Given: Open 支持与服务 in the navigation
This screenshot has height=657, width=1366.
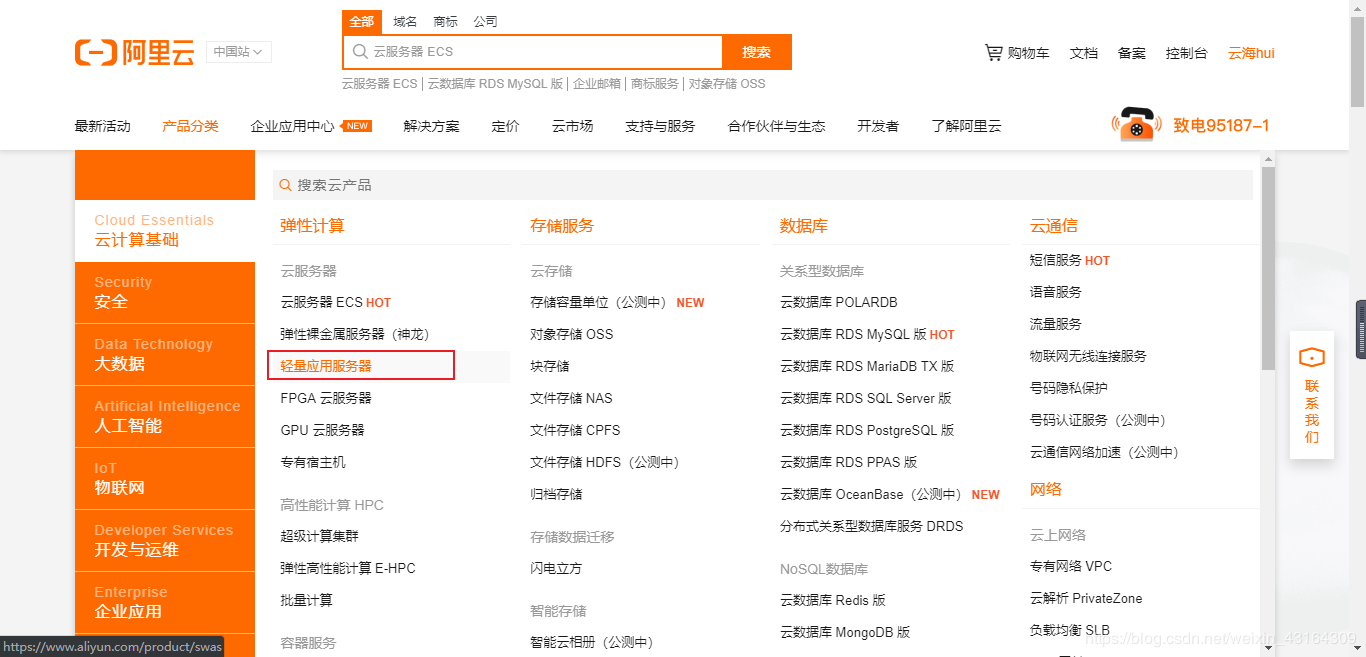Looking at the screenshot, I should click(x=660, y=126).
